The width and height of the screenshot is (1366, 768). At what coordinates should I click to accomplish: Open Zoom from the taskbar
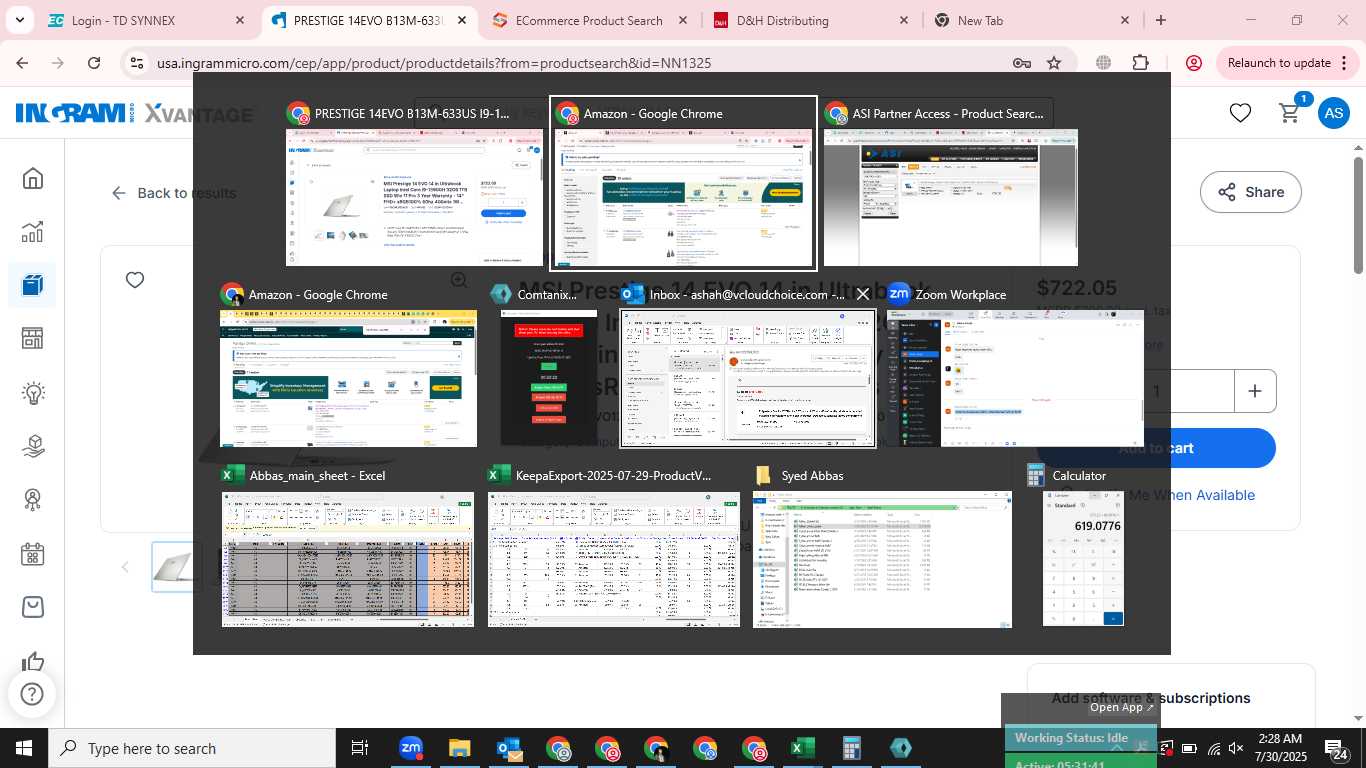coord(410,748)
